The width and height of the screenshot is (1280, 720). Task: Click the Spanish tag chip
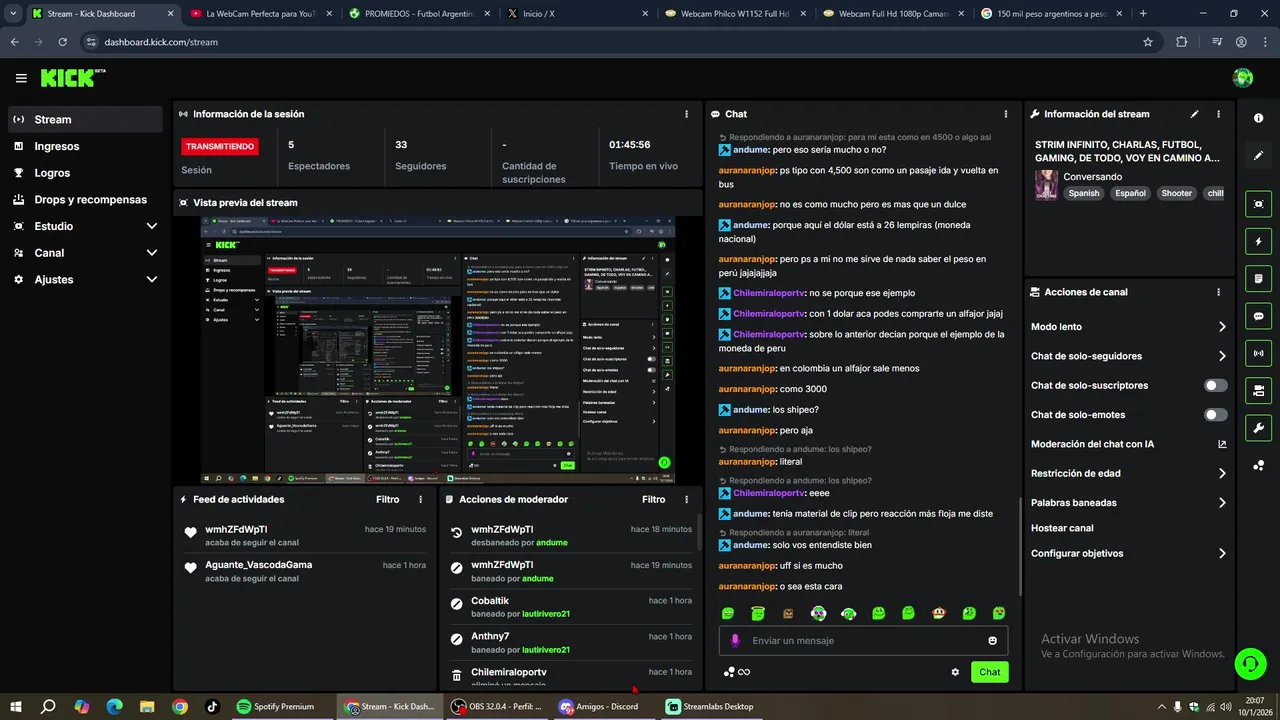point(1083,193)
